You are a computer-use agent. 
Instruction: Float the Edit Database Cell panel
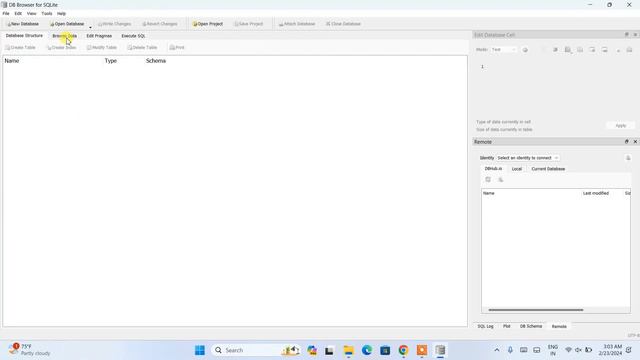(627, 35)
